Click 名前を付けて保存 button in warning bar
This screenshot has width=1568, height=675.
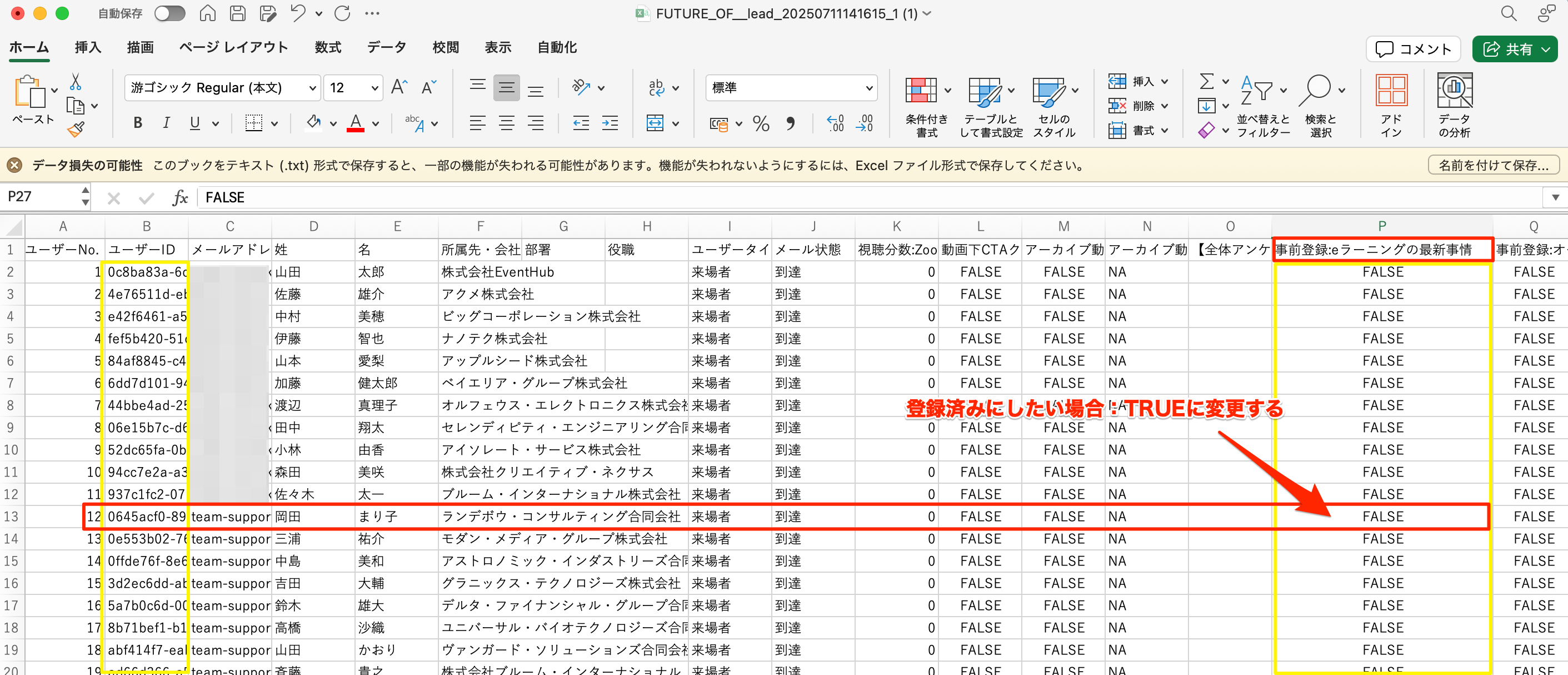coord(1494,165)
